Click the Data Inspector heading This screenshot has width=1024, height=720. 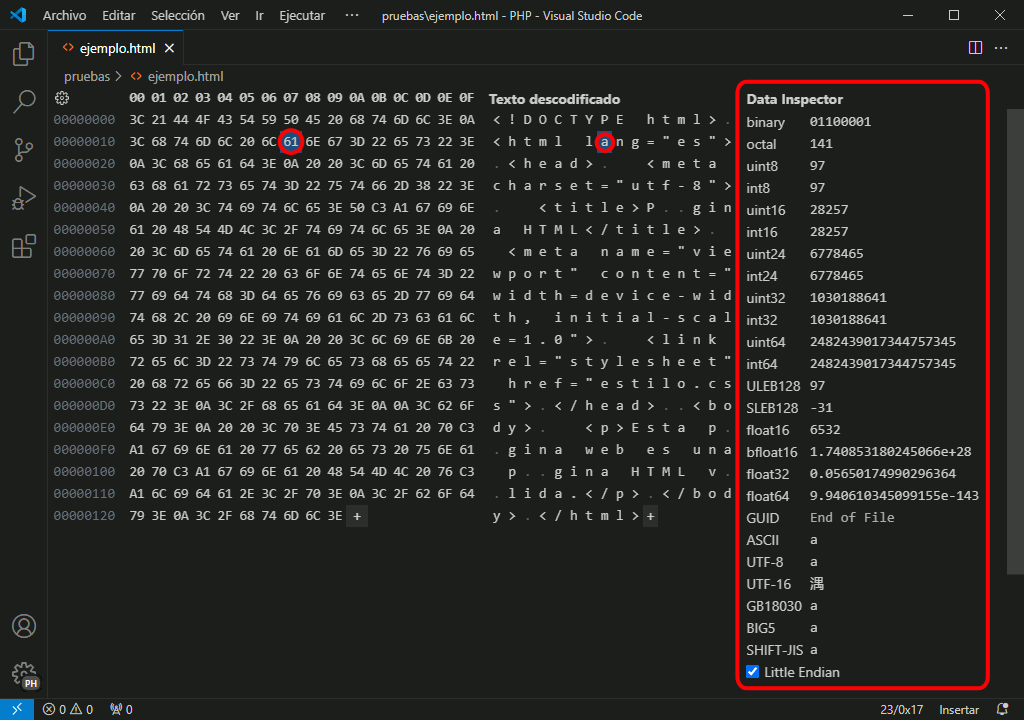click(795, 99)
